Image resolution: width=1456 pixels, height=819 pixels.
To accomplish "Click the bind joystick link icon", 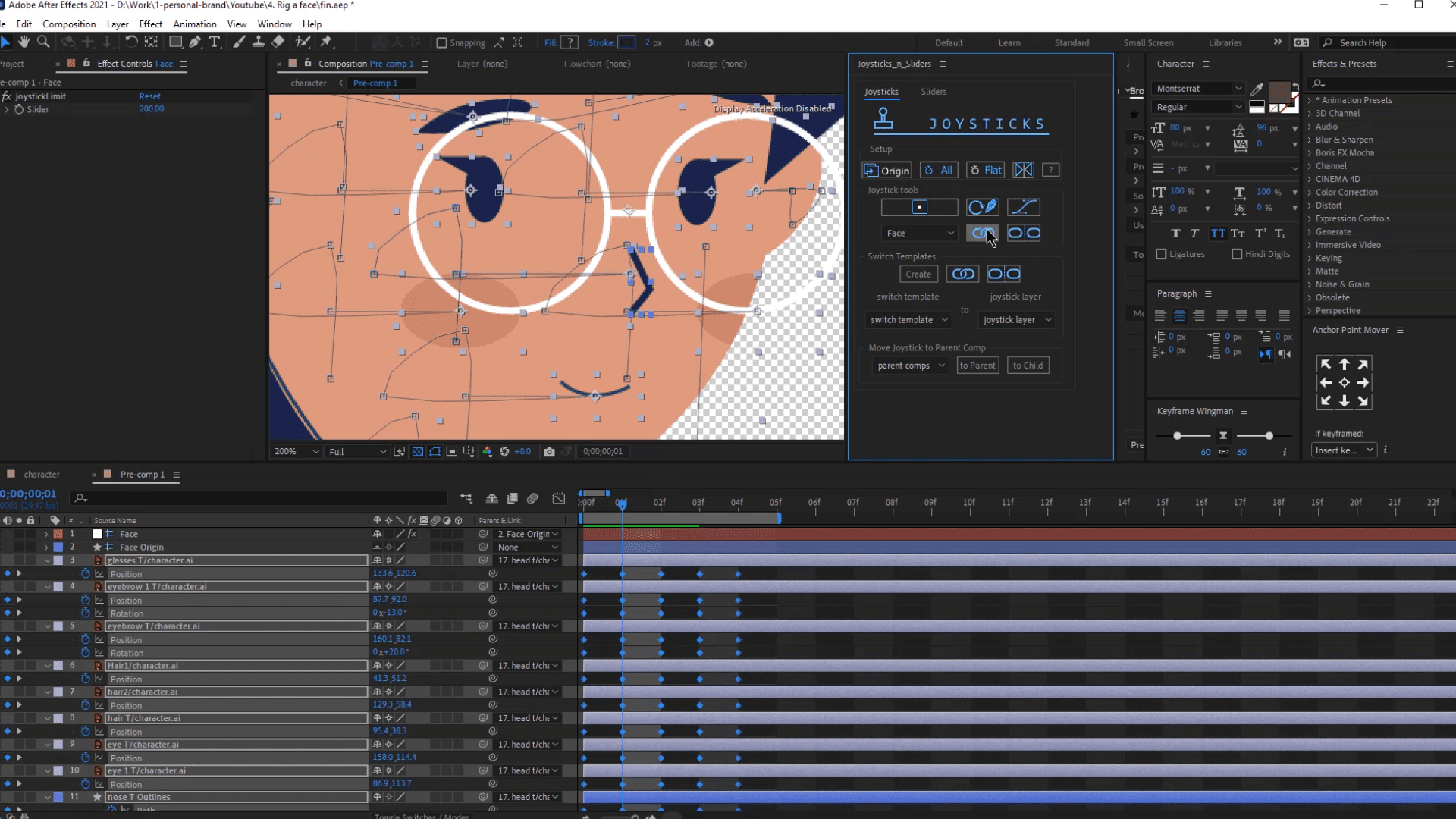I will pos(983,234).
